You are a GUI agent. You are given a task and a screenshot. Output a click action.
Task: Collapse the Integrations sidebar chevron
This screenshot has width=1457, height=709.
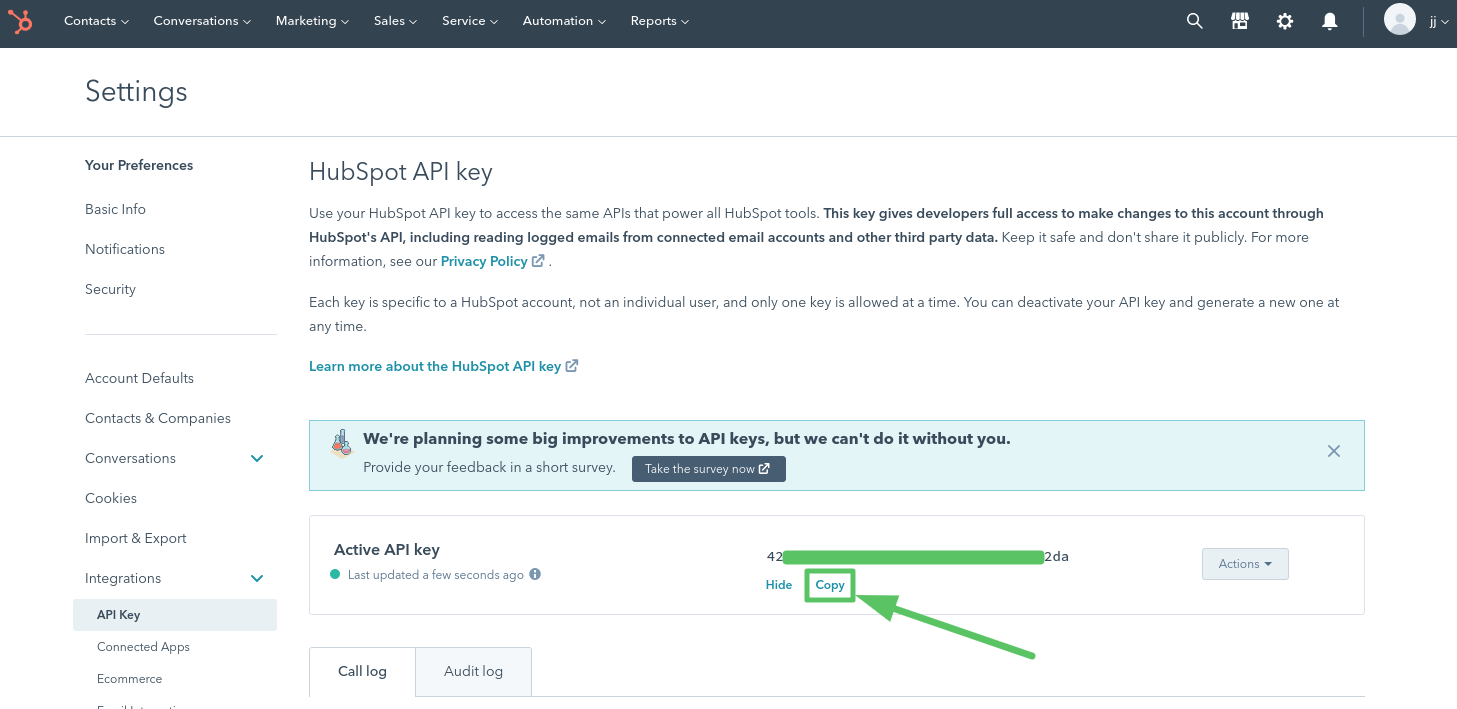click(x=257, y=578)
